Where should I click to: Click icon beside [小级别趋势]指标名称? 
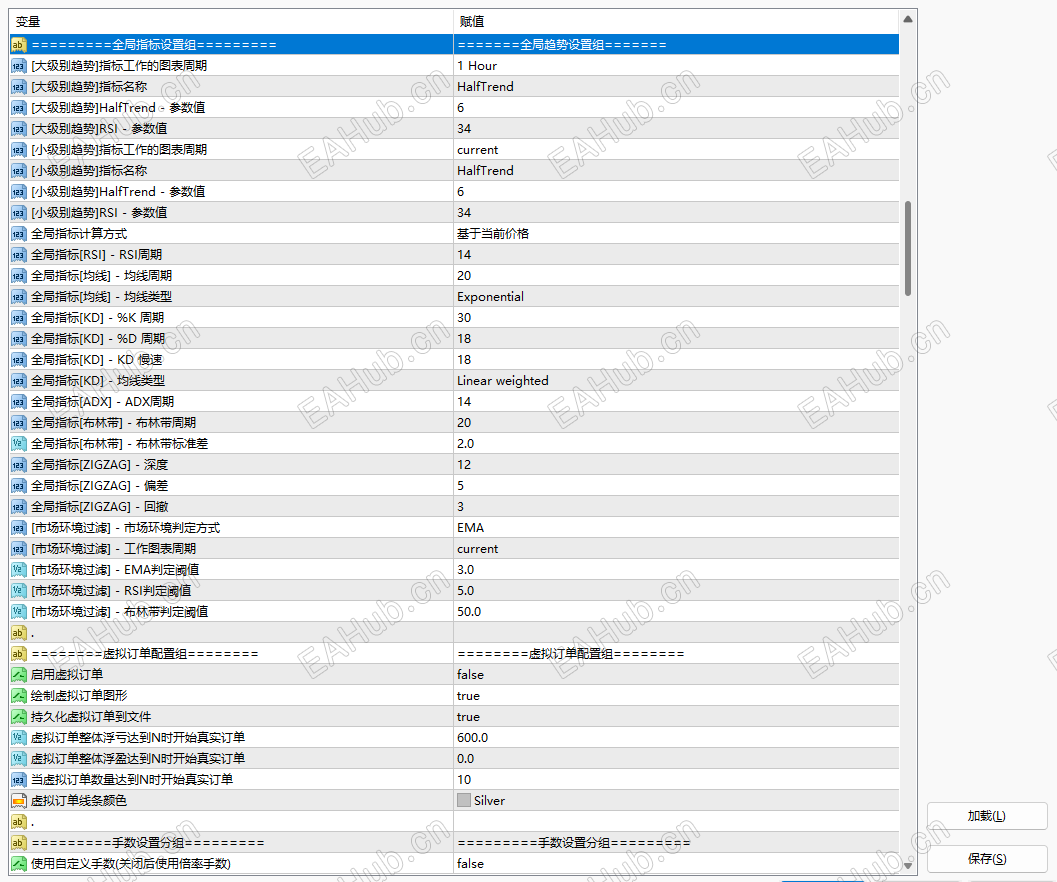(18, 171)
